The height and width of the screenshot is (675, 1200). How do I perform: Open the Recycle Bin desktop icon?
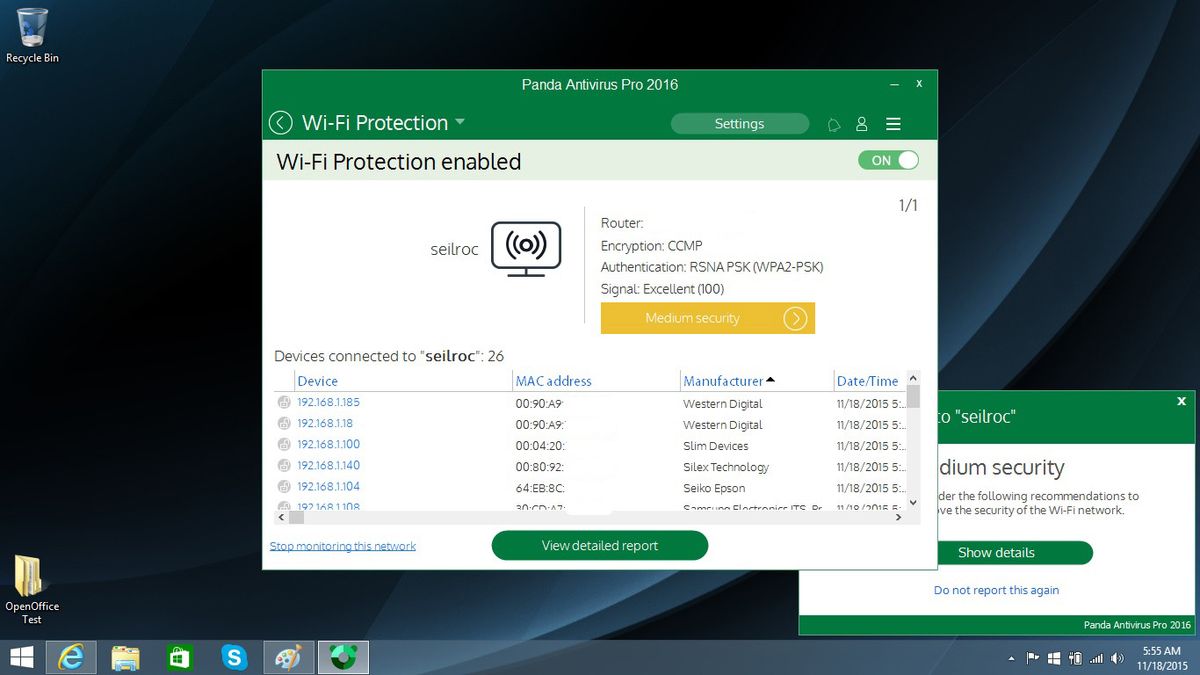pyautogui.click(x=32, y=36)
